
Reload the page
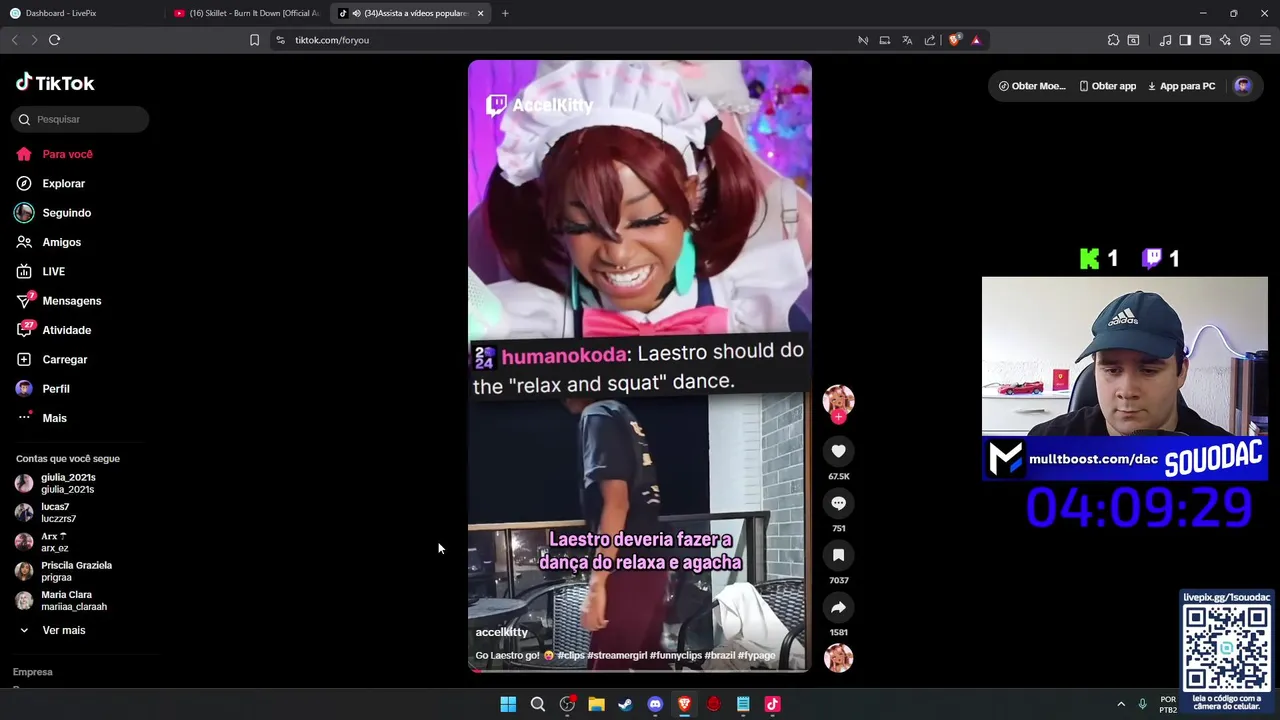pyautogui.click(x=54, y=40)
